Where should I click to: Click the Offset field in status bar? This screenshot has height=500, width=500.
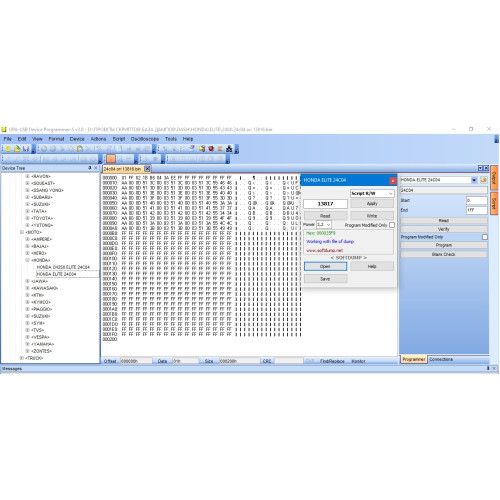135,361
